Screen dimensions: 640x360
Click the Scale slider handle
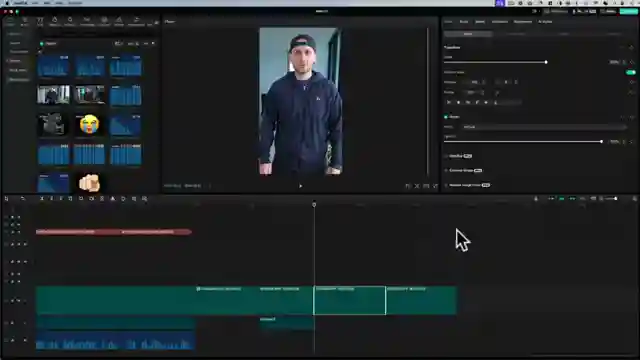coord(546,62)
